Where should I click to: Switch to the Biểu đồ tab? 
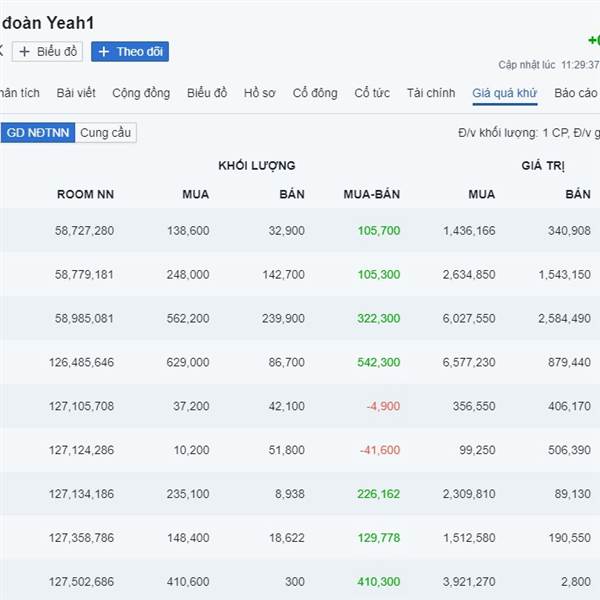[207, 93]
